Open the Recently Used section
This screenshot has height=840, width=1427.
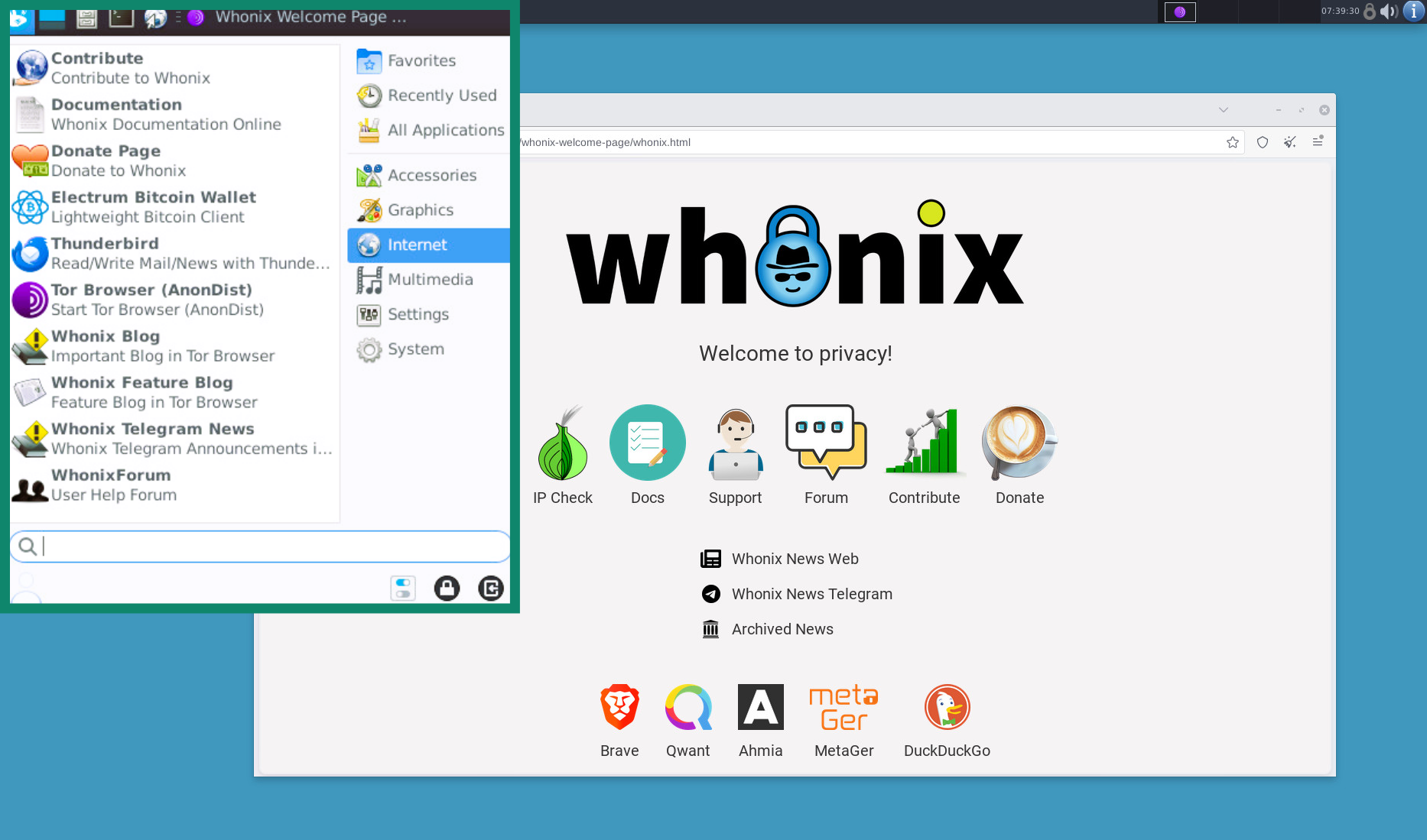(x=440, y=95)
